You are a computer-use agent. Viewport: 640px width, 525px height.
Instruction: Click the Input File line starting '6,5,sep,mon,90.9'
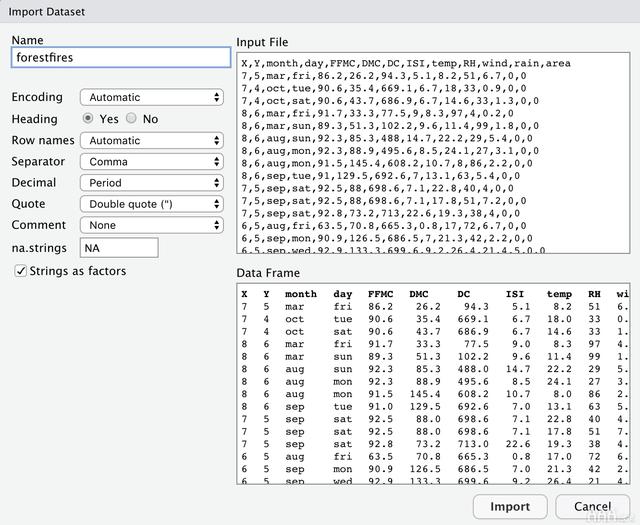387,238
